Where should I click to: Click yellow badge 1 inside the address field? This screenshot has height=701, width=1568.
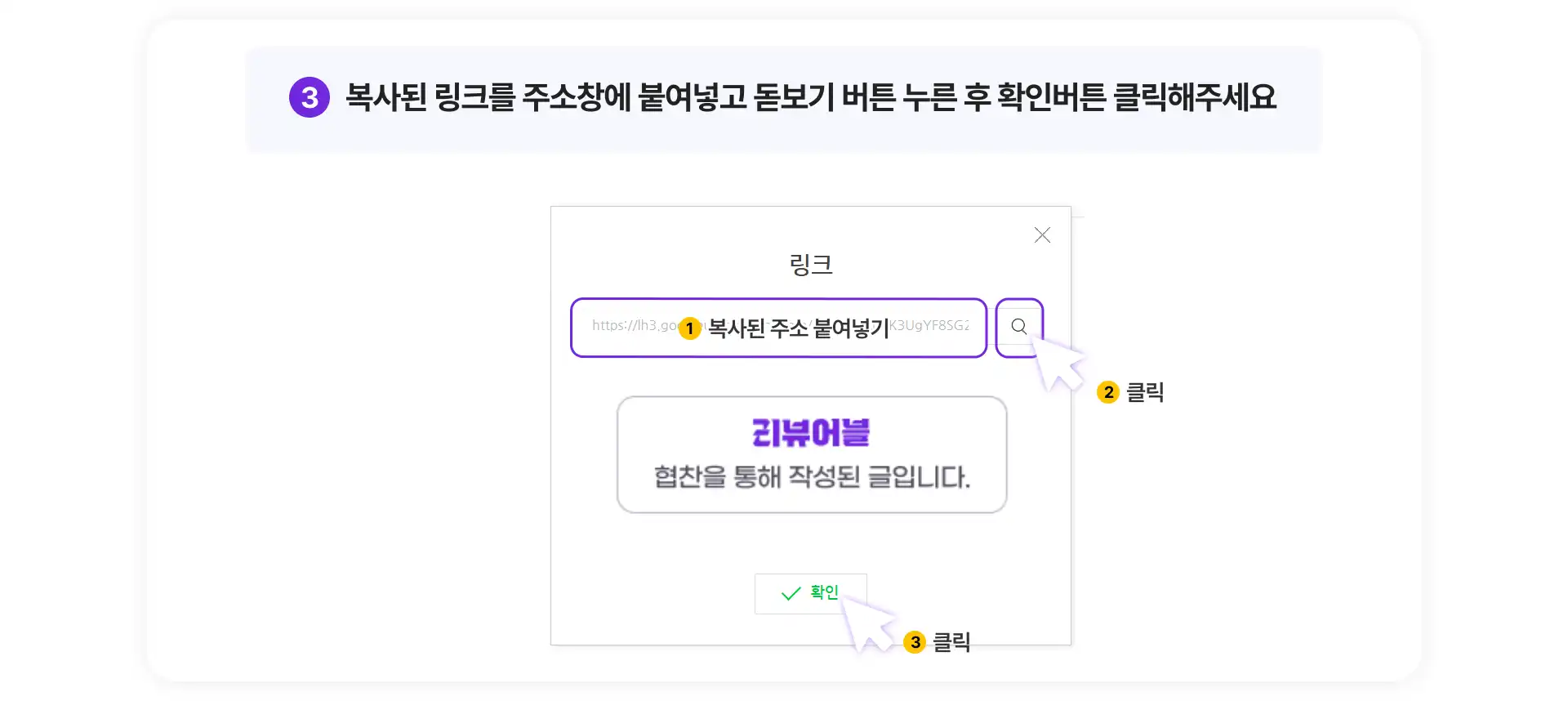690,328
